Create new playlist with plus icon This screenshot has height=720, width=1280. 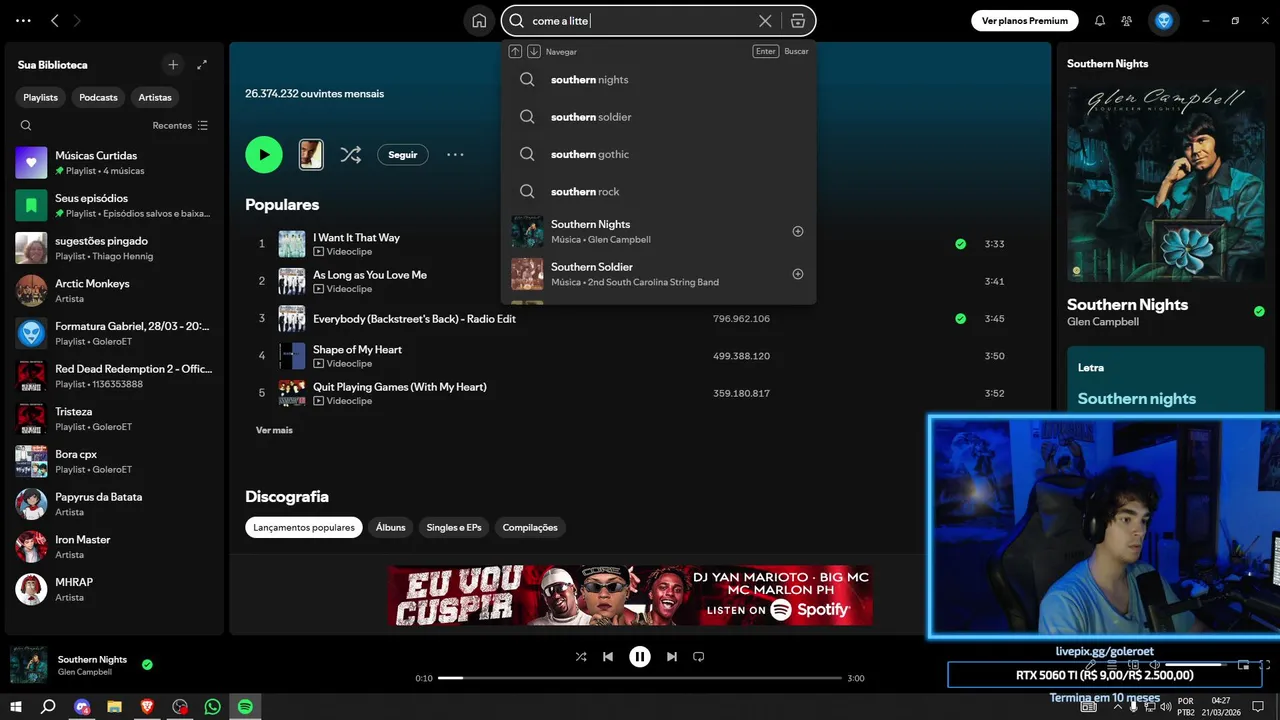[x=173, y=64]
